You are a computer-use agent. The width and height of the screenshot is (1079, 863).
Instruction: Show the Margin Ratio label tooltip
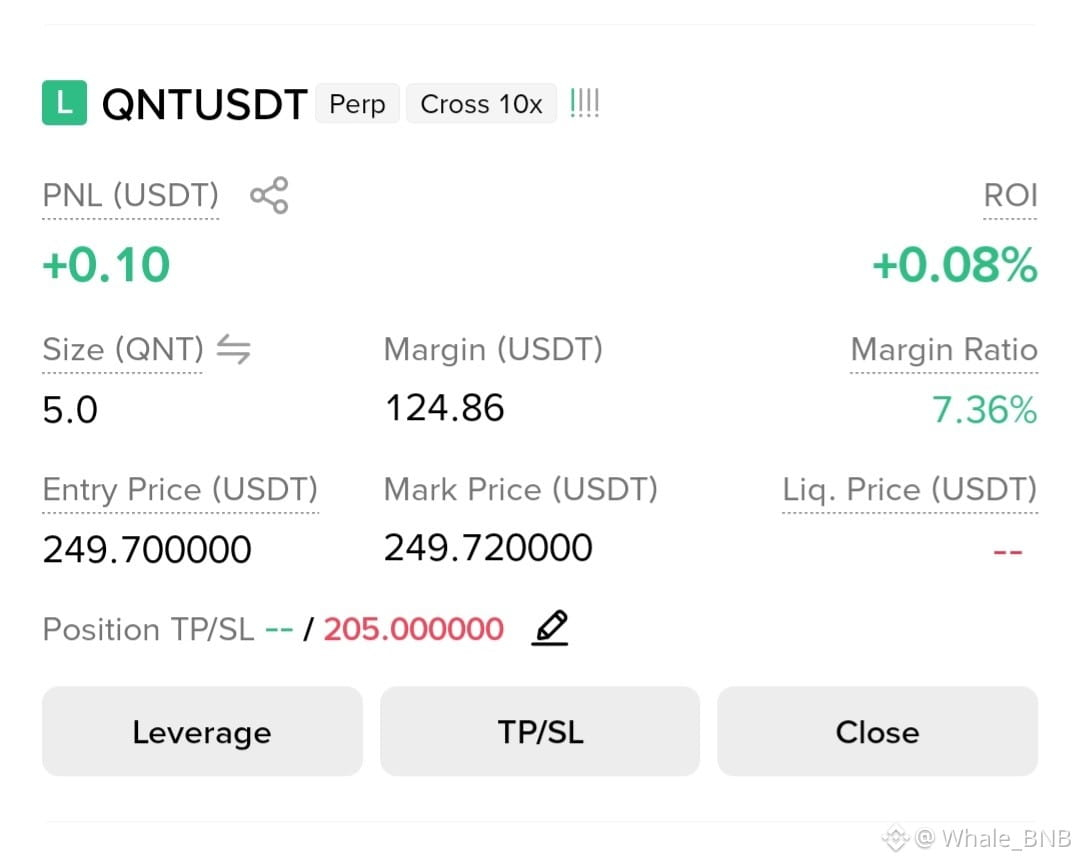coord(943,350)
